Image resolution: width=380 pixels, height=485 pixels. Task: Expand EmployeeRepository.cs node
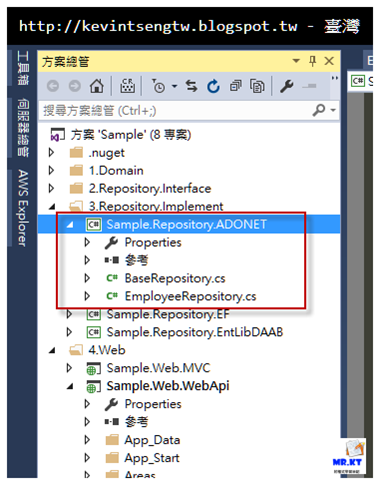[x=87, y=296]
